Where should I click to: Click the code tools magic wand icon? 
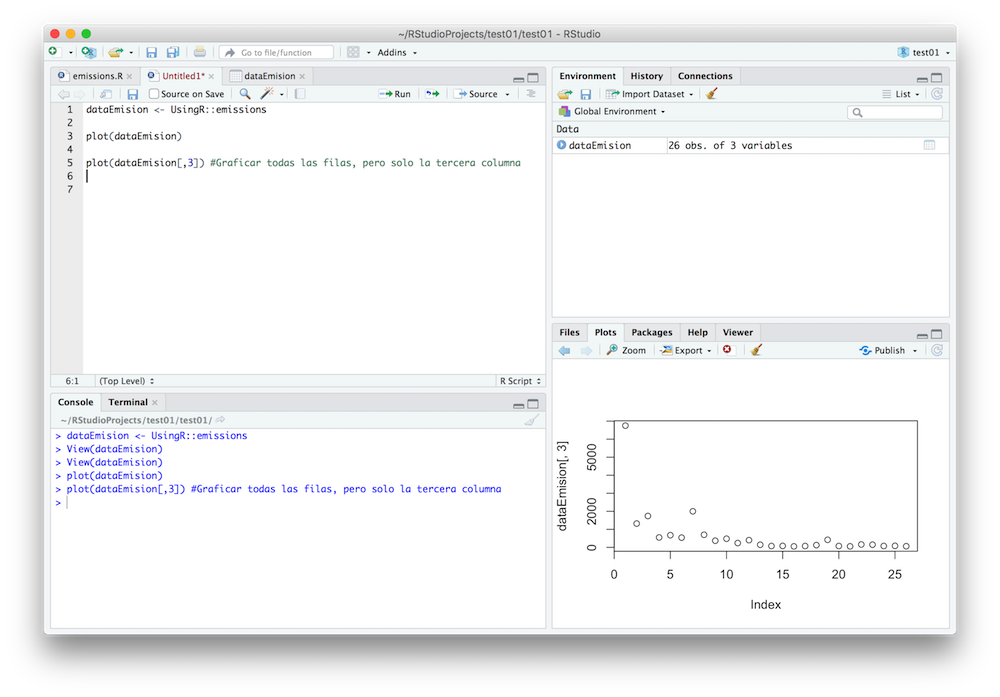click(x=267, y=94)
